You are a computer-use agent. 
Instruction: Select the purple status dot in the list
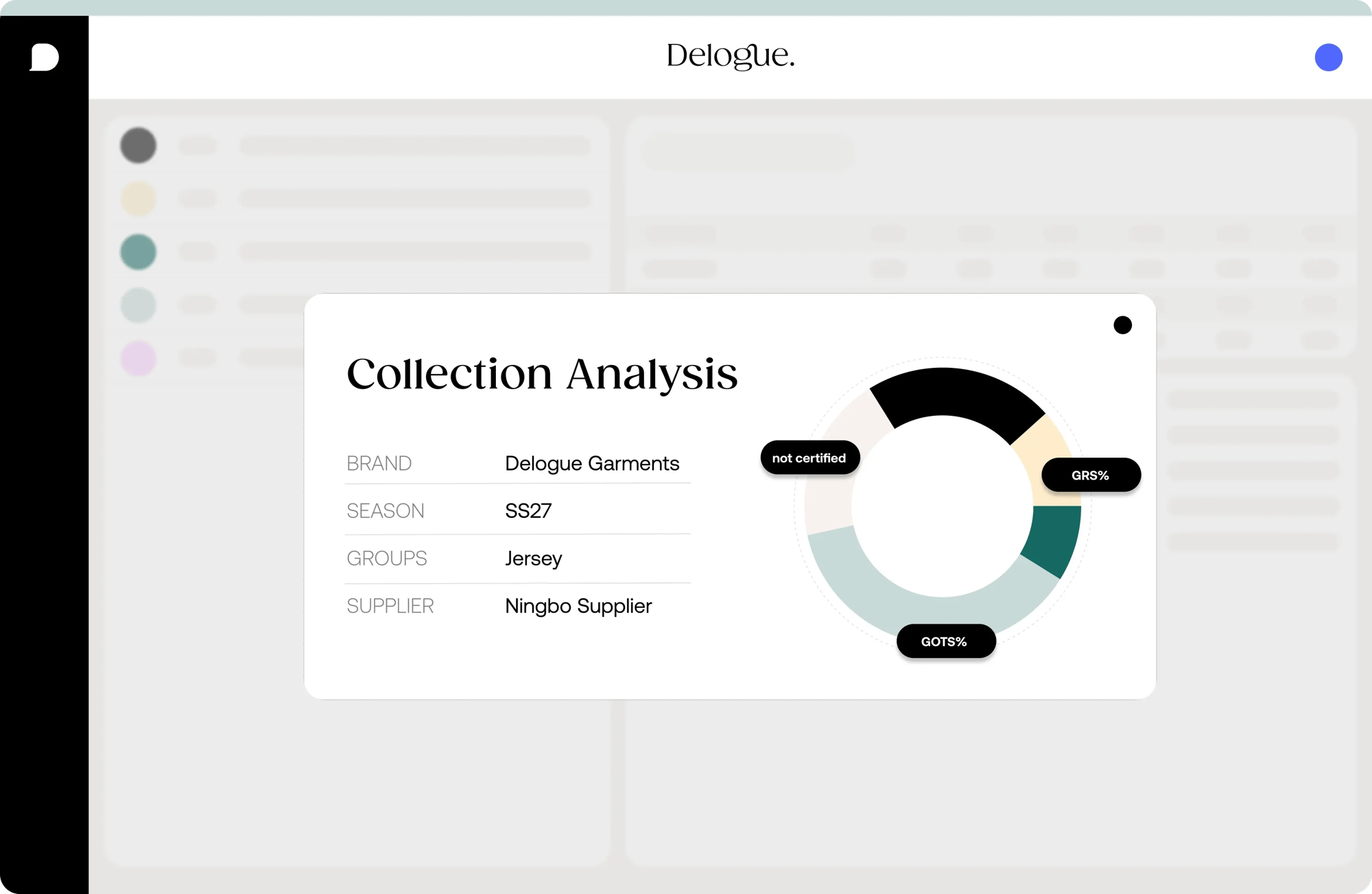138,357
